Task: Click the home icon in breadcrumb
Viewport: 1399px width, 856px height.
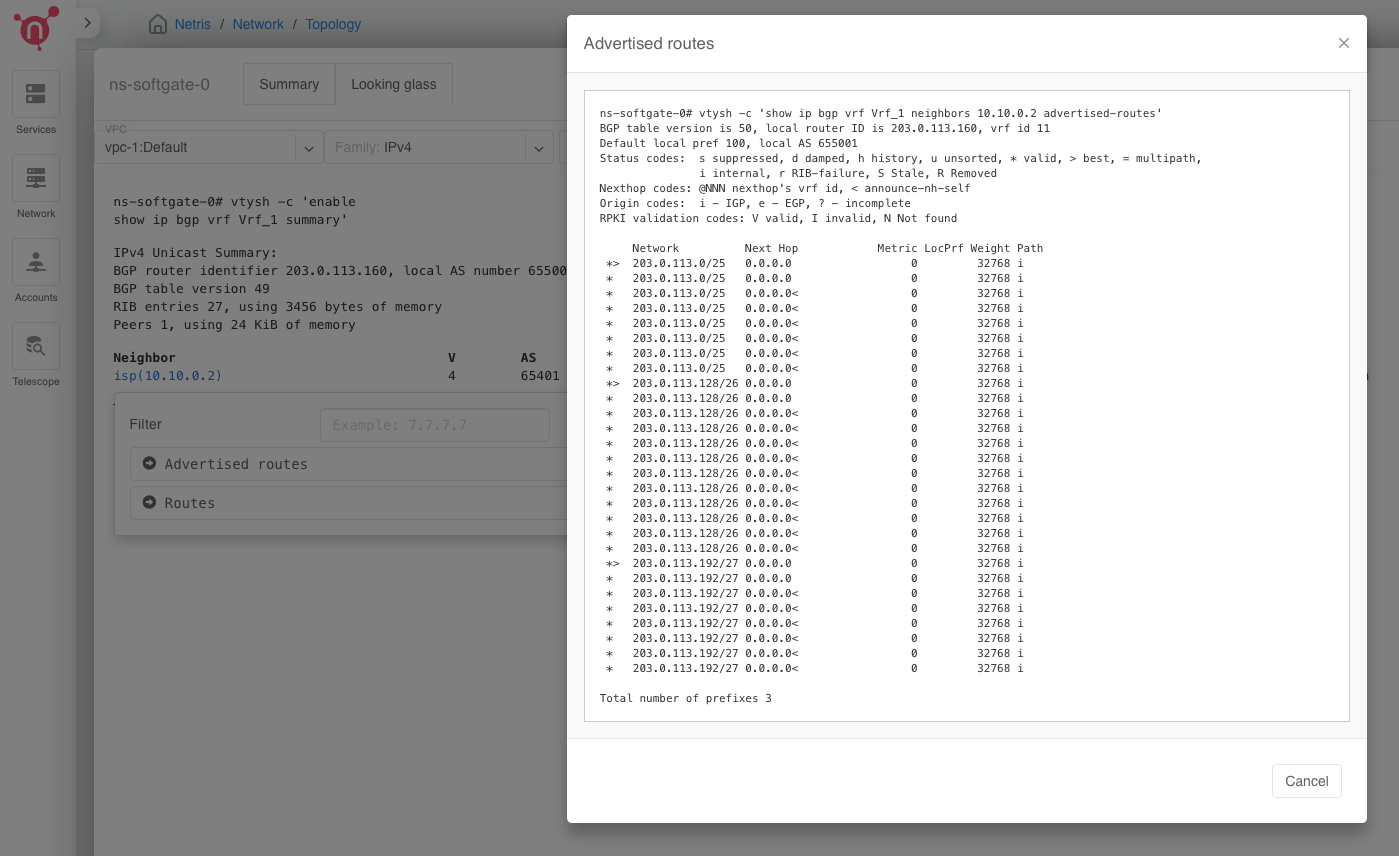Action: tap(157, 24)
